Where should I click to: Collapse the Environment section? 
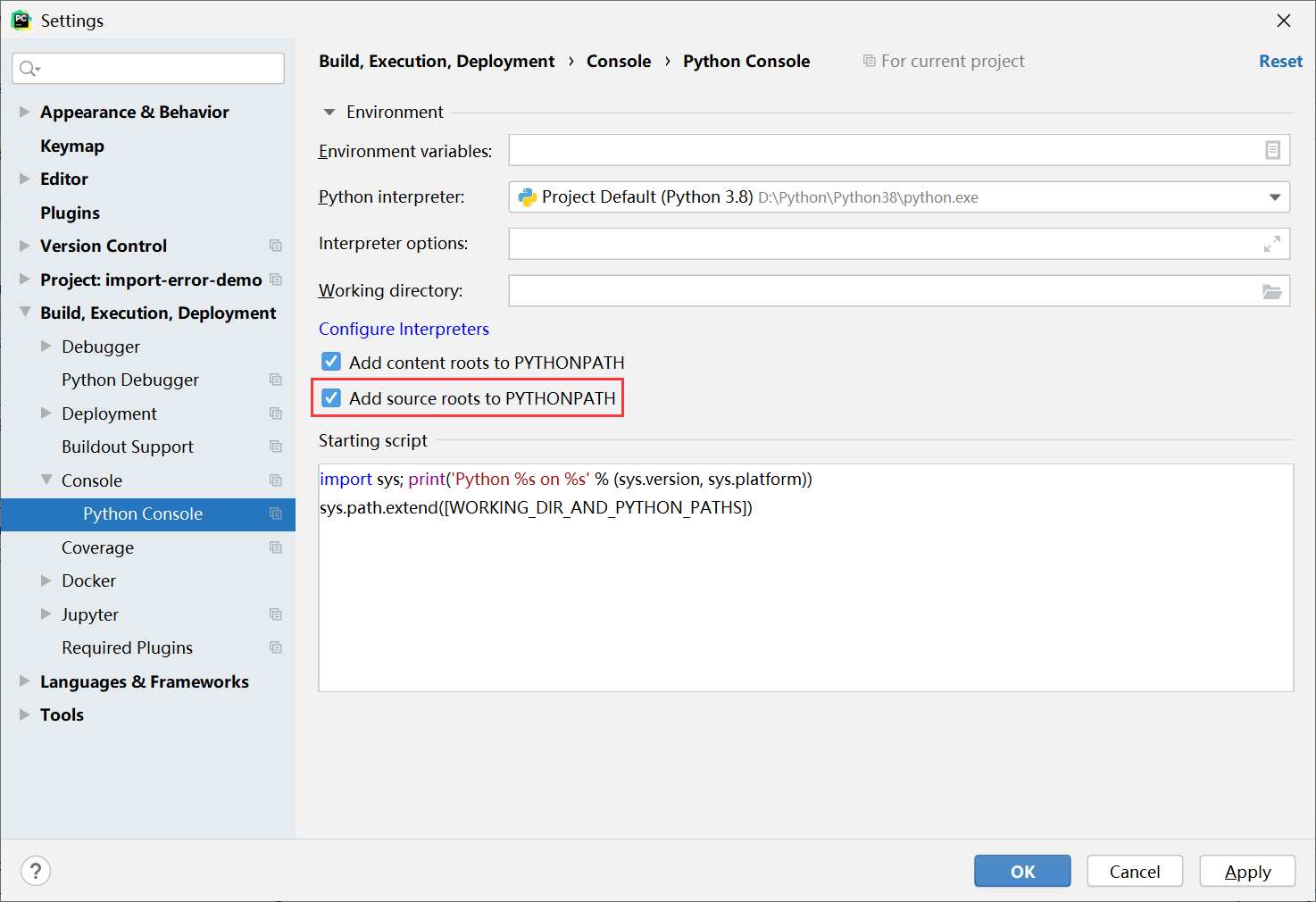click(x=329, y=113)
